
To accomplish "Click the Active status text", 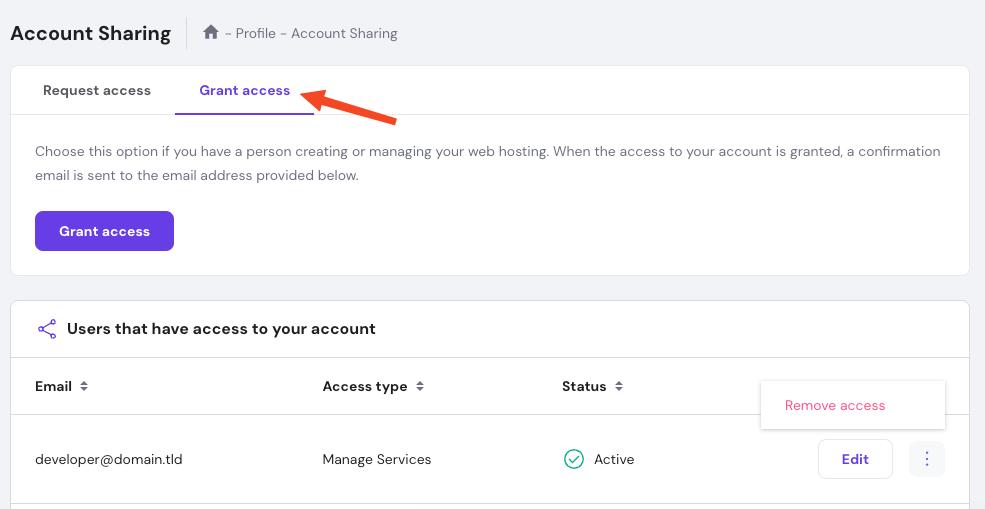I will point(614,460).
